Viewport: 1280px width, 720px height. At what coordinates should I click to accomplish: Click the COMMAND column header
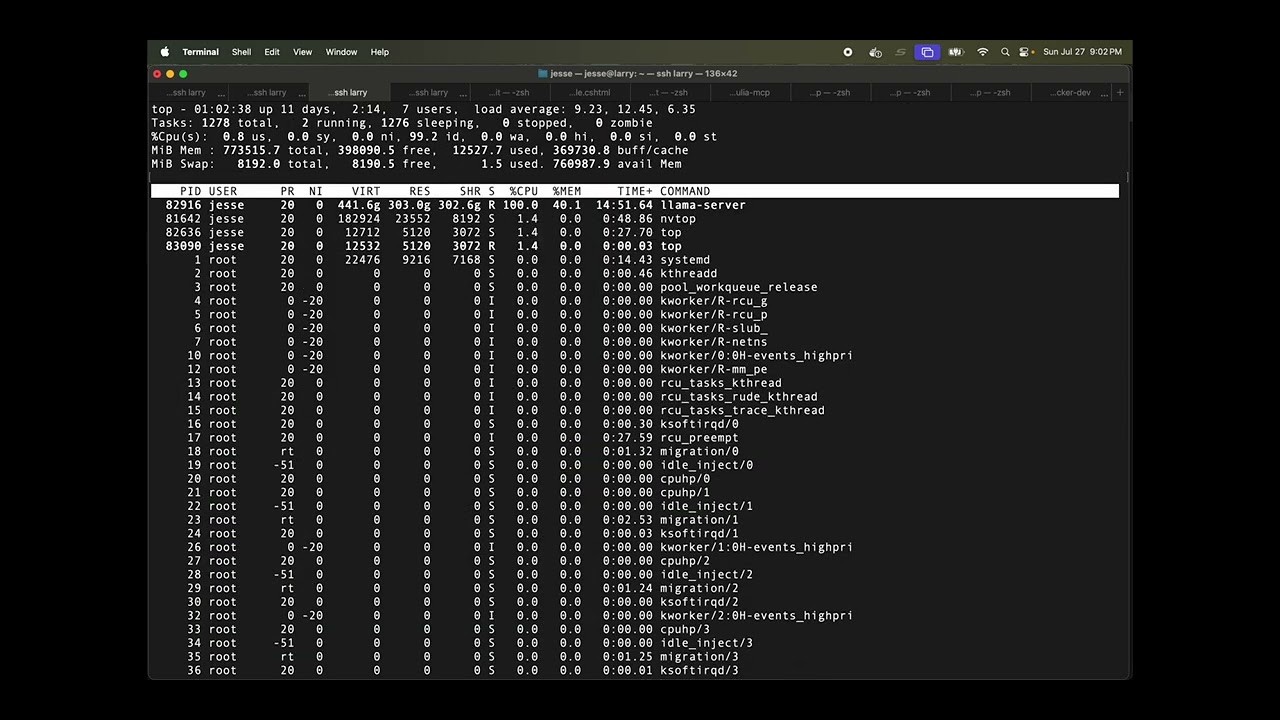(685, 191)
